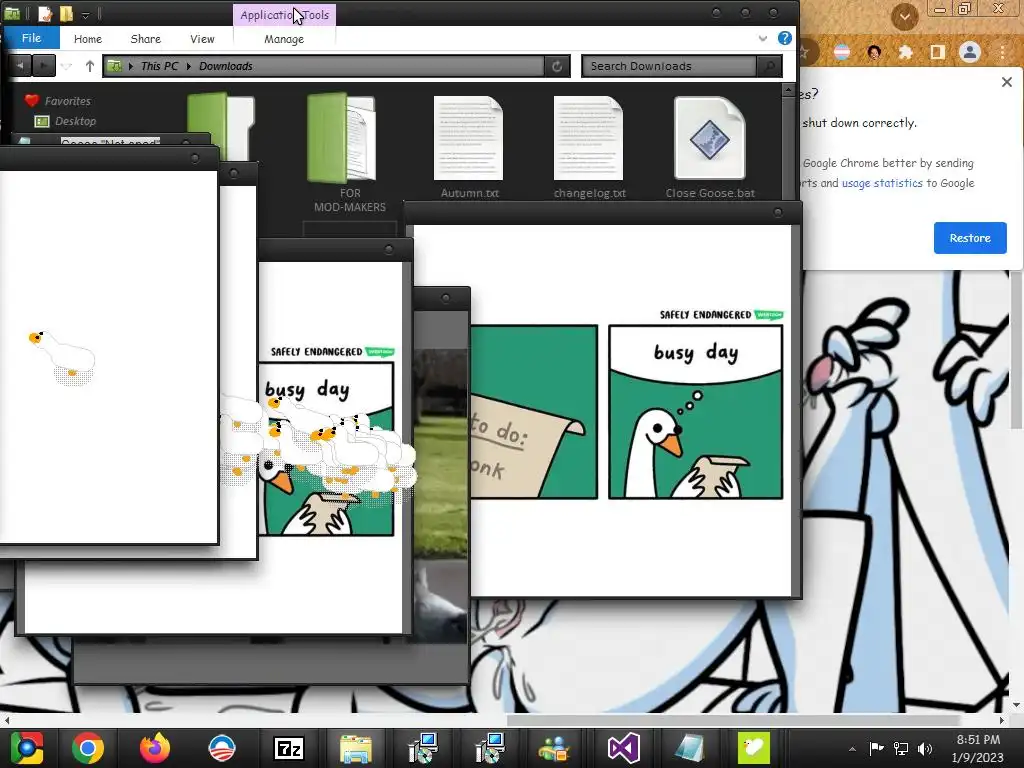Image resolution: width=1024 pixels, height=768 pixels.
Task: Select the Manage ribbon tab
Action: click(283, 39)
